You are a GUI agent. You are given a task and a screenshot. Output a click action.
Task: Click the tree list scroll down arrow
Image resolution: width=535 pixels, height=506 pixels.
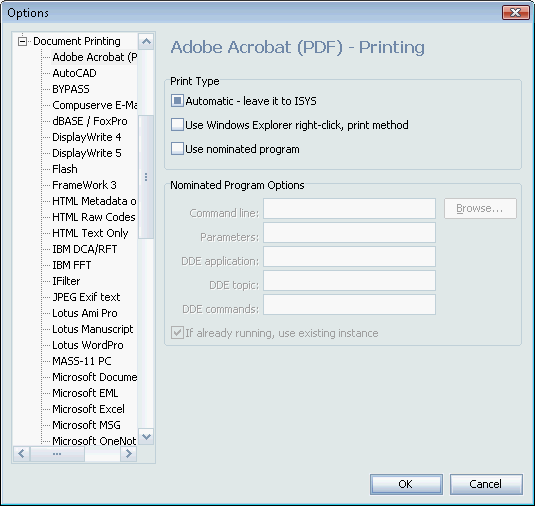point(146,436)
